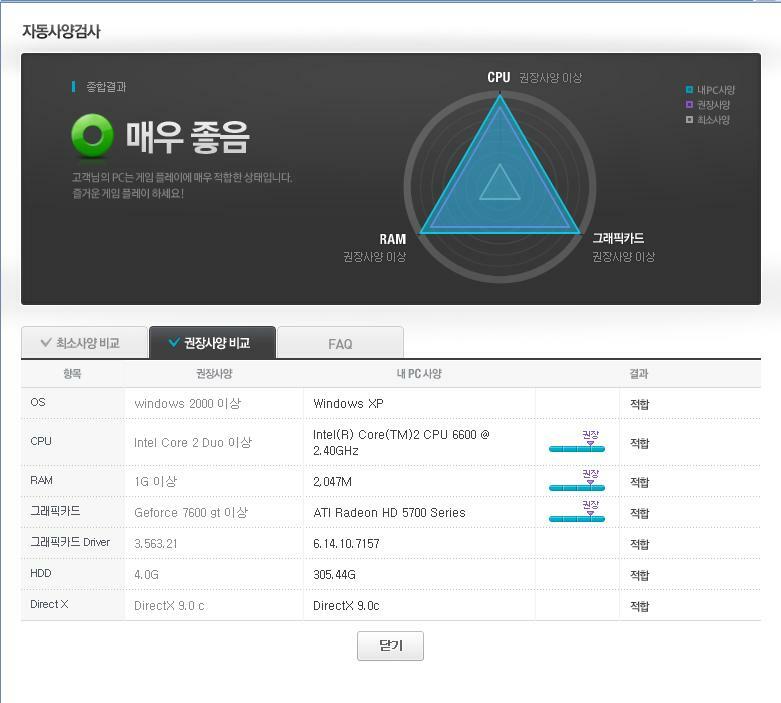Click the CPU 권장 gauge bar
Image resolution: width=781 pixels, height=703 pixels.
[576, 448]
